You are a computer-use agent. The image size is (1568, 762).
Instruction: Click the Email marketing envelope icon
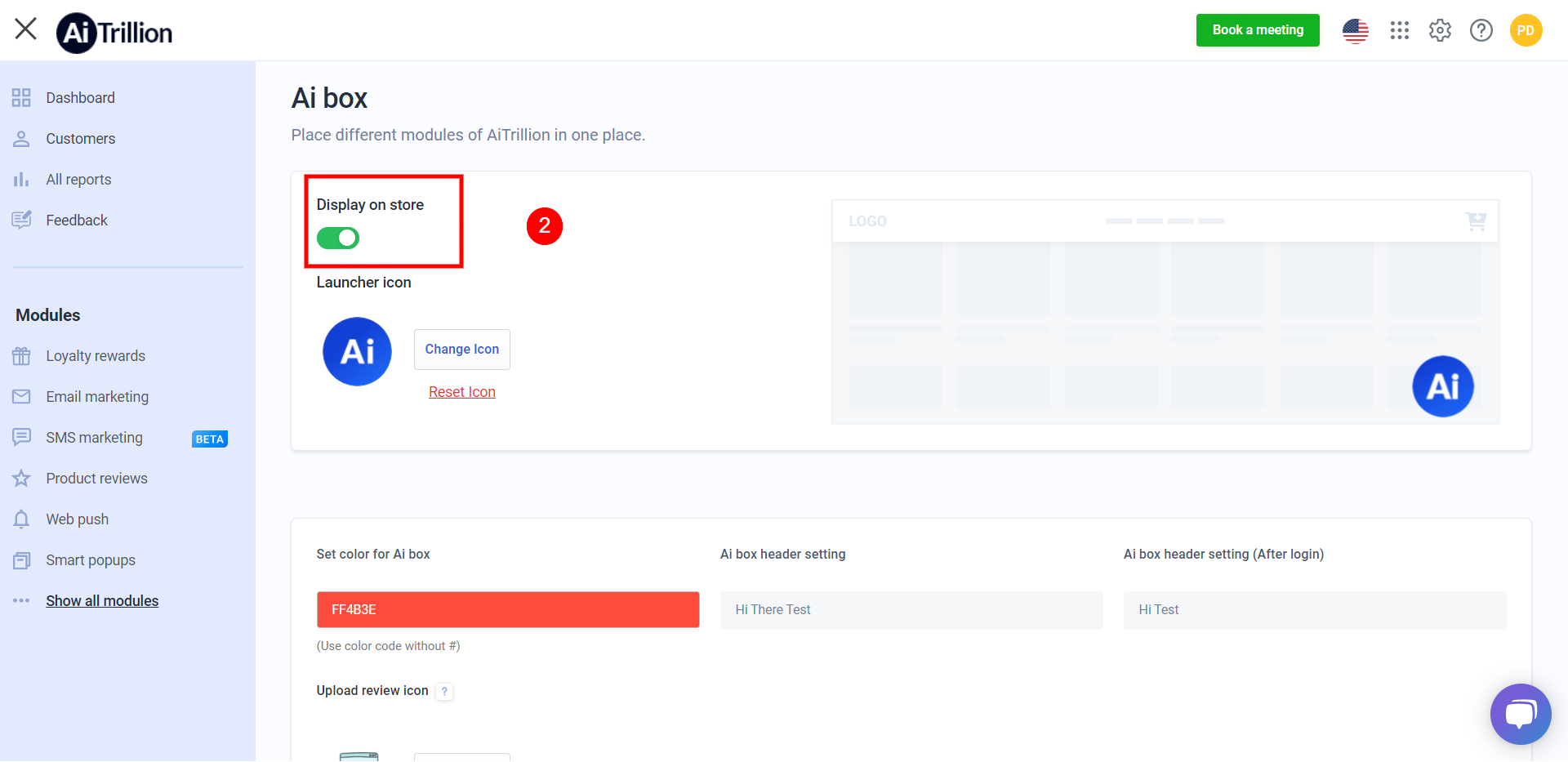pos(21,397)
